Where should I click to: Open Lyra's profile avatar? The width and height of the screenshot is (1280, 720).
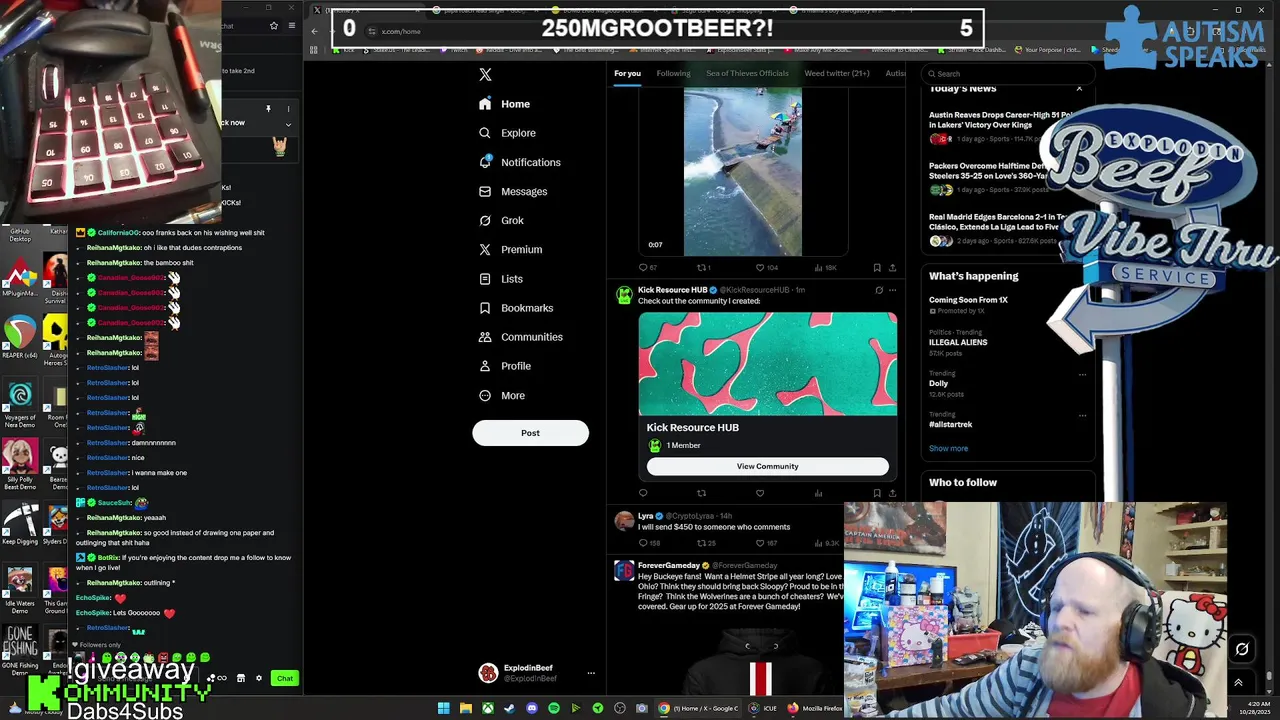624,520
